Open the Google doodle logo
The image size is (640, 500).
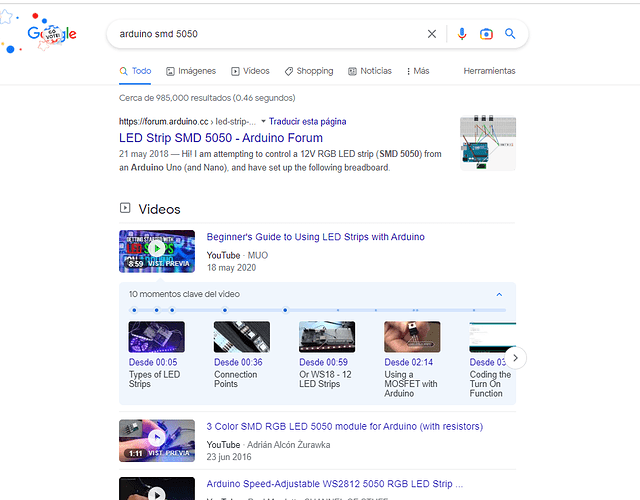click(x=51, y=34)
